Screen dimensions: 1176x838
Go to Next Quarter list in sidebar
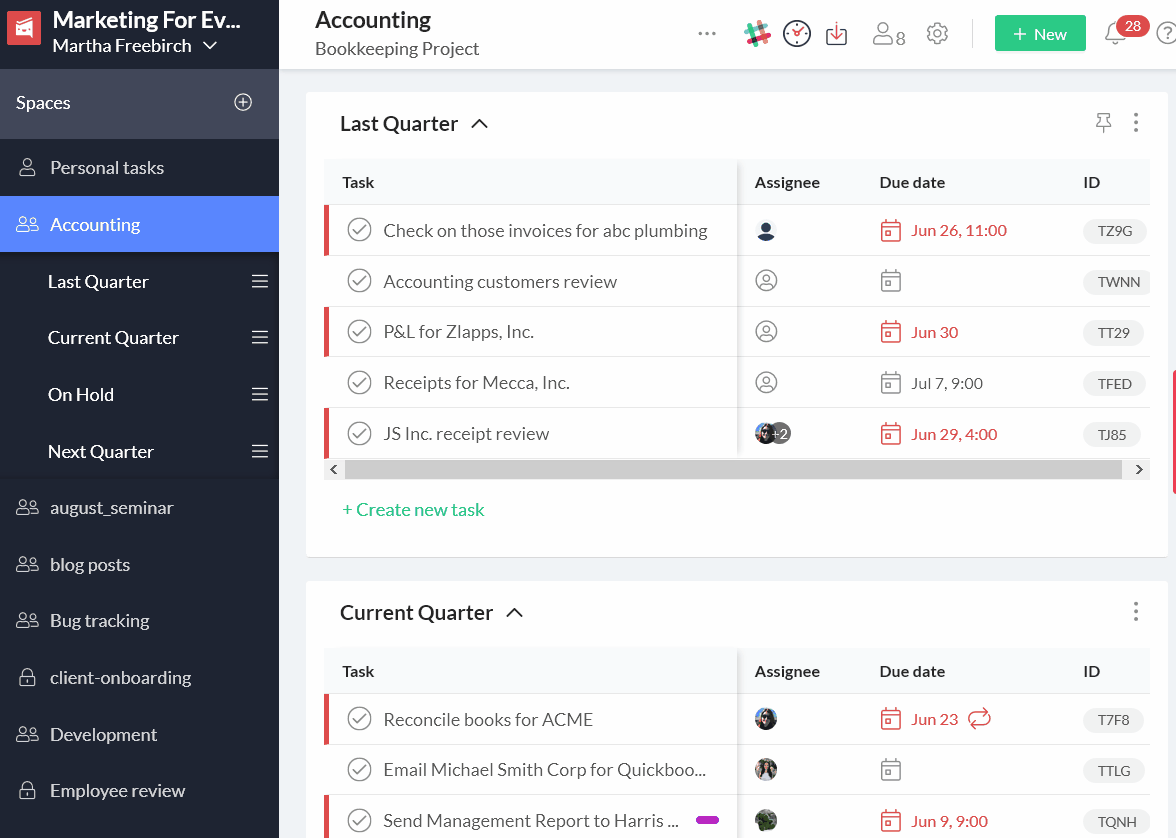[x=100, y=452]
